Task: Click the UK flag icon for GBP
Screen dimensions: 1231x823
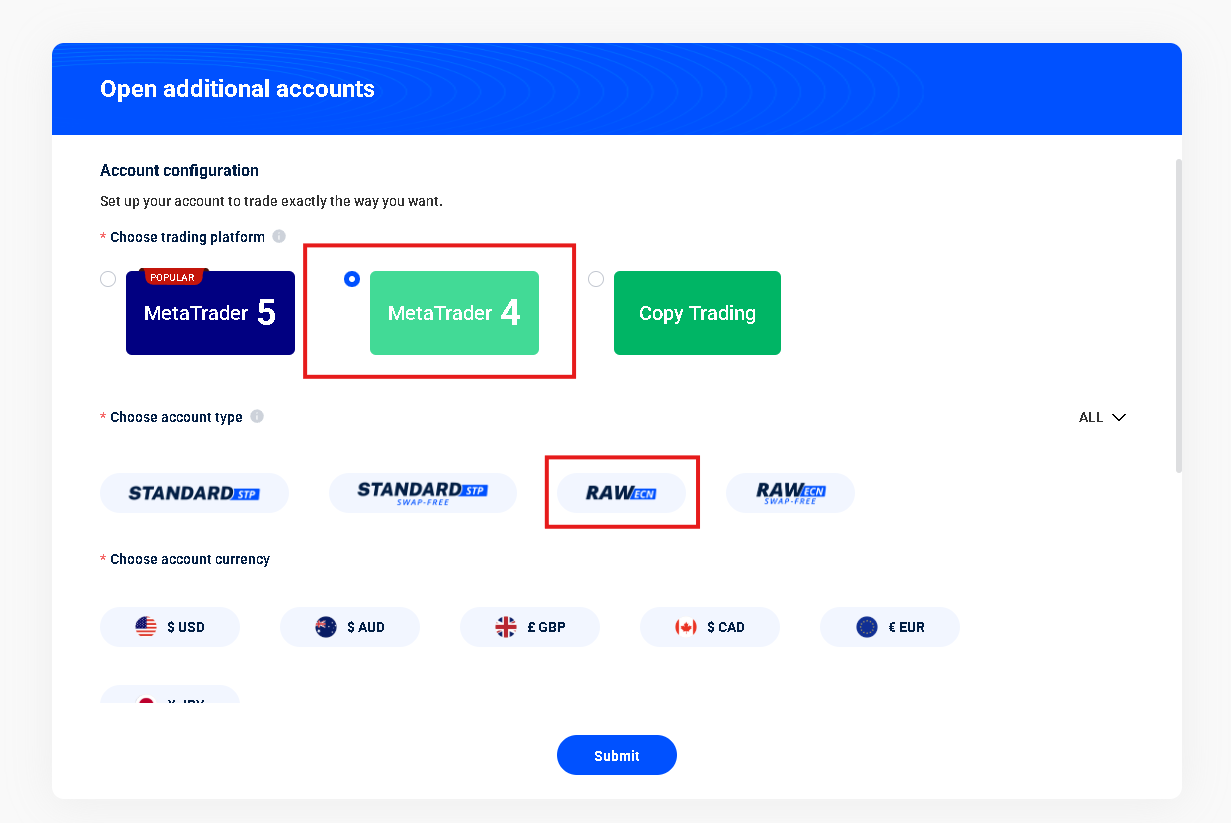Action: coord(506,627)
